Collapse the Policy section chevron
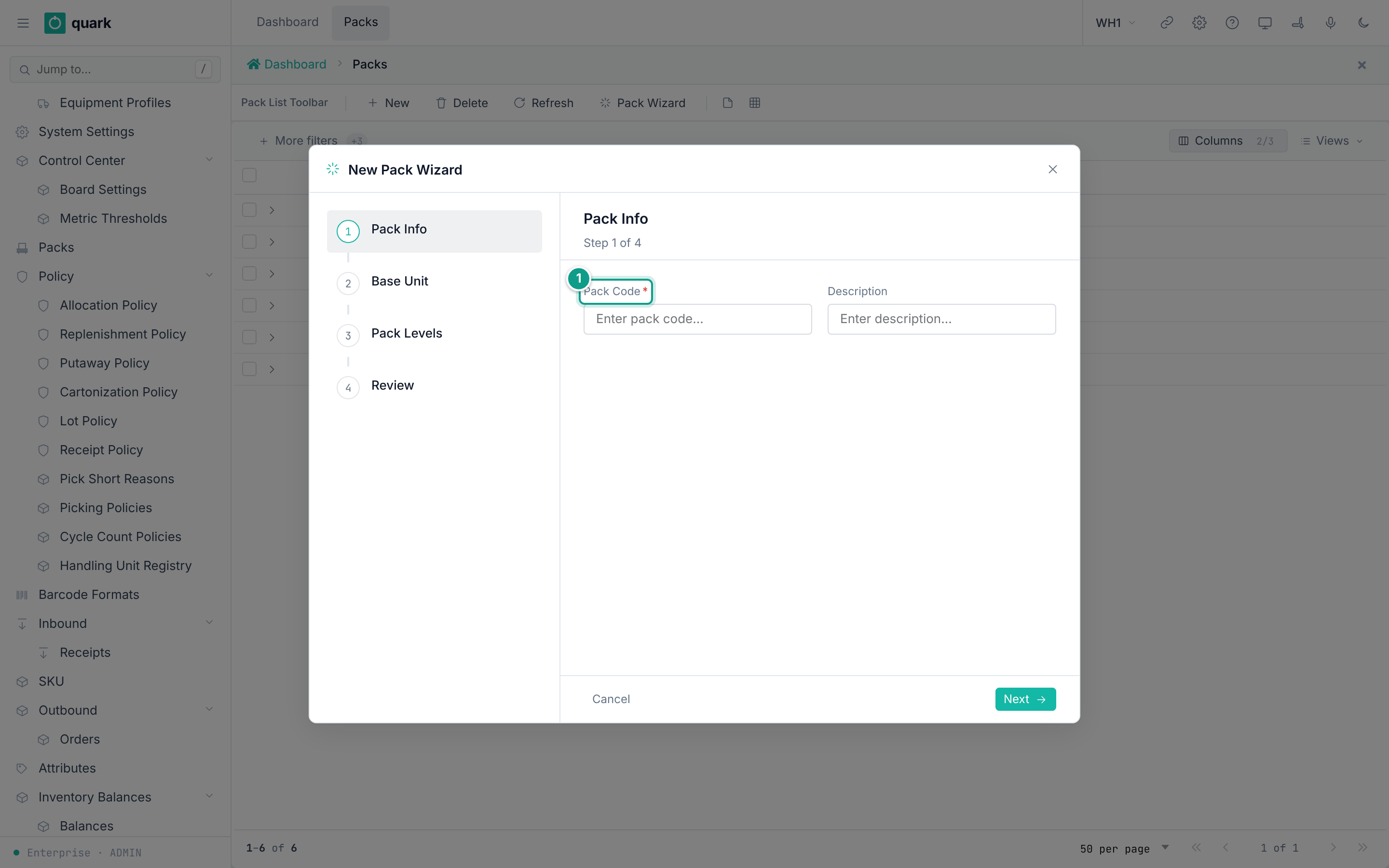Viewport: 1389px width, 868px height. point(209,275)
